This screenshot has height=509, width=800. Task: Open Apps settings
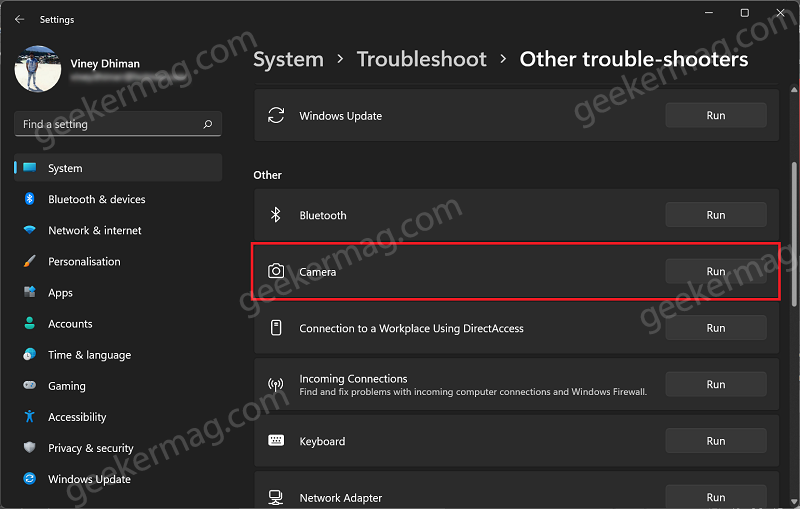118,292
